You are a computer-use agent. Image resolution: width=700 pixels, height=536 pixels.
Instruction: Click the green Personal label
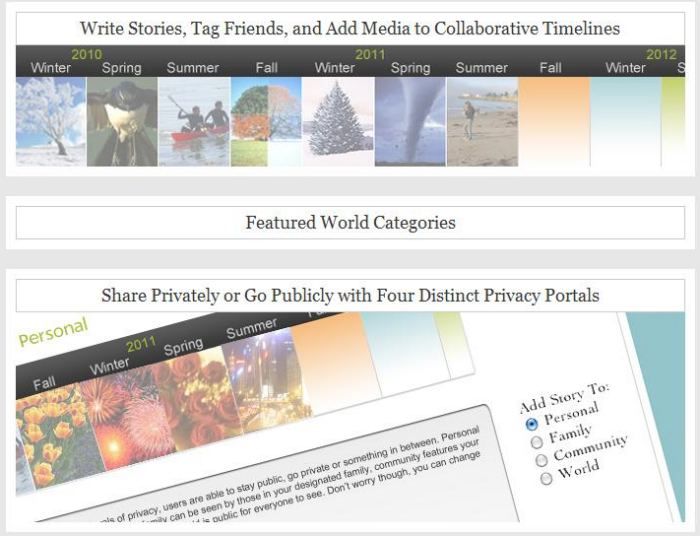tap(53, 332)
